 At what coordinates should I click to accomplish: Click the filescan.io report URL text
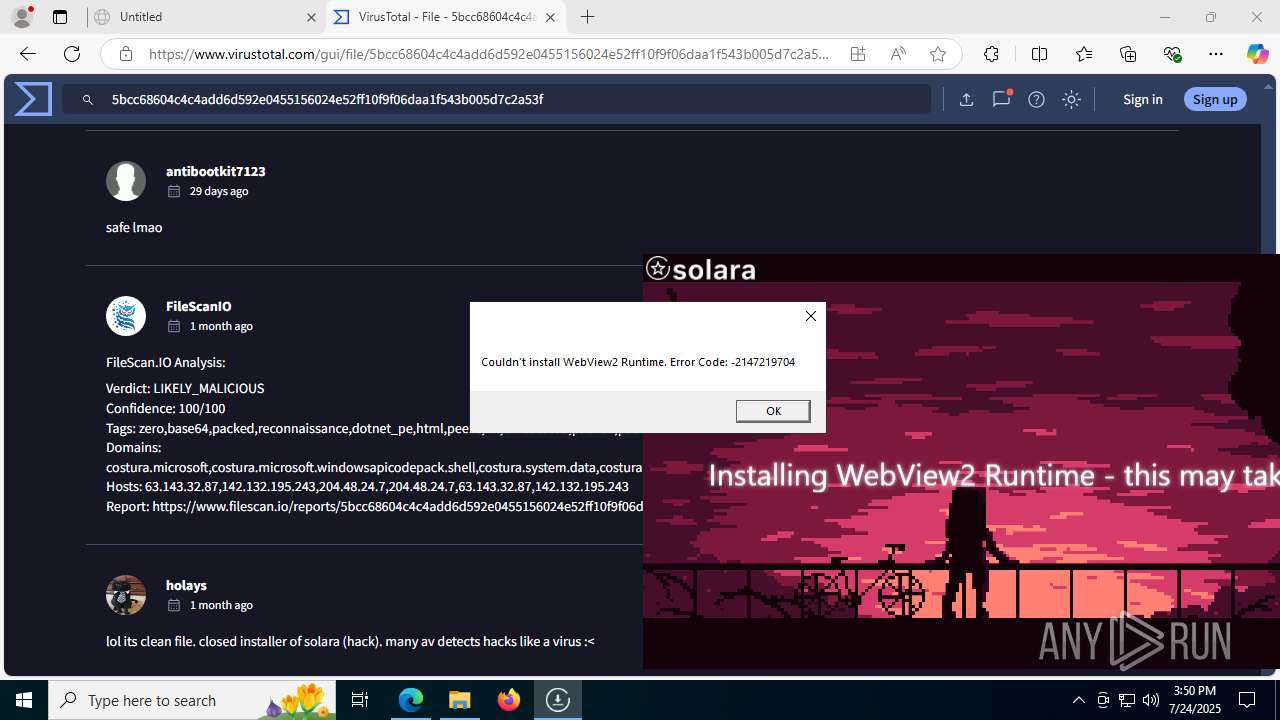tap(397, 507)
